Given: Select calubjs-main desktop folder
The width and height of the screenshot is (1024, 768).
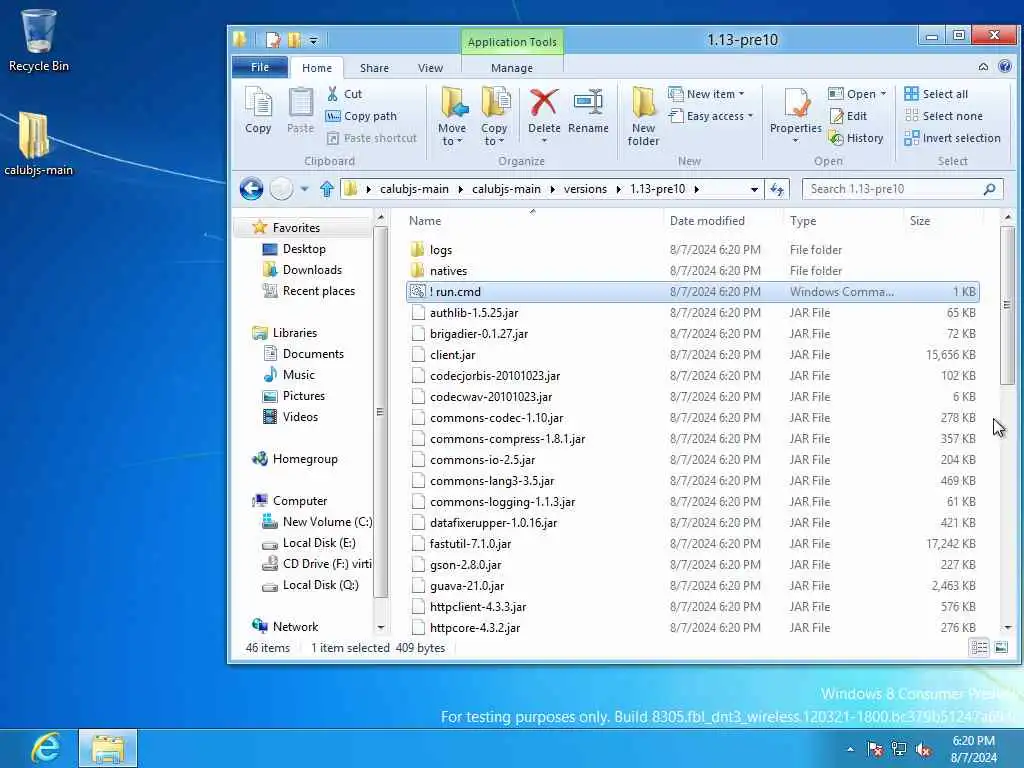Looking at the screenshot, I should tap(39, 144).
